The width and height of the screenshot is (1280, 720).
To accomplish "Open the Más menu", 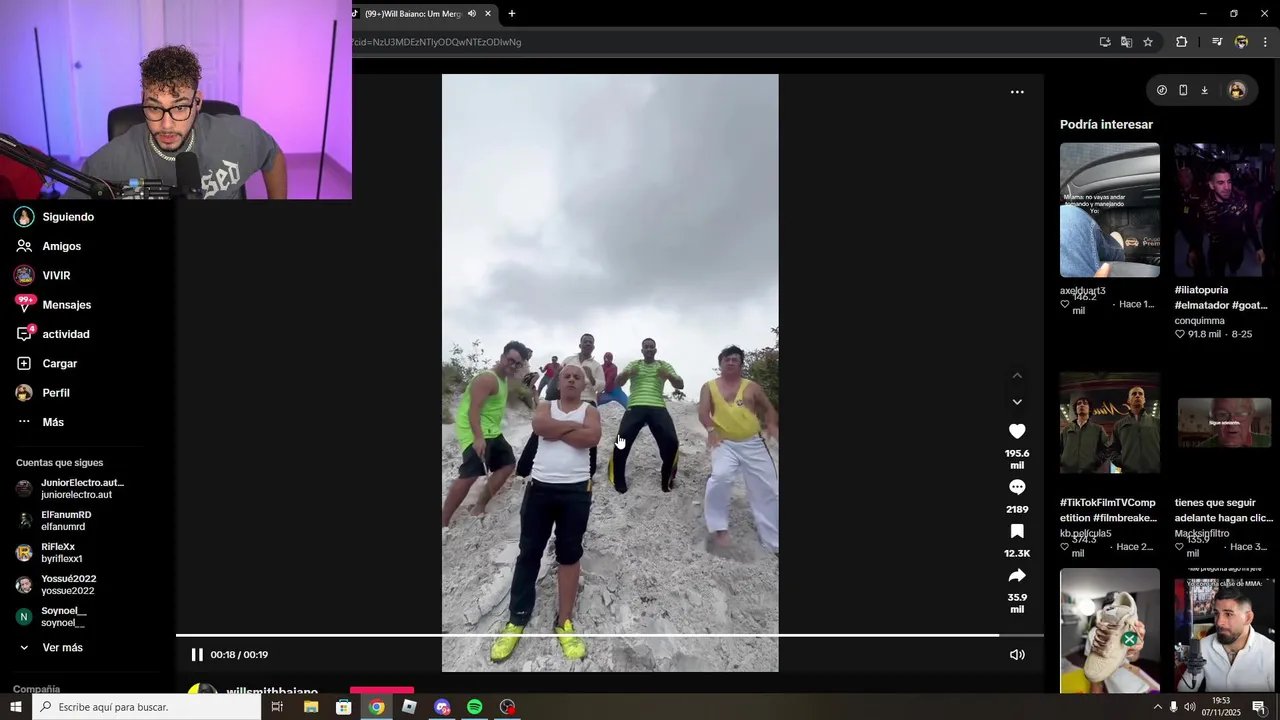I will [40, 422].
